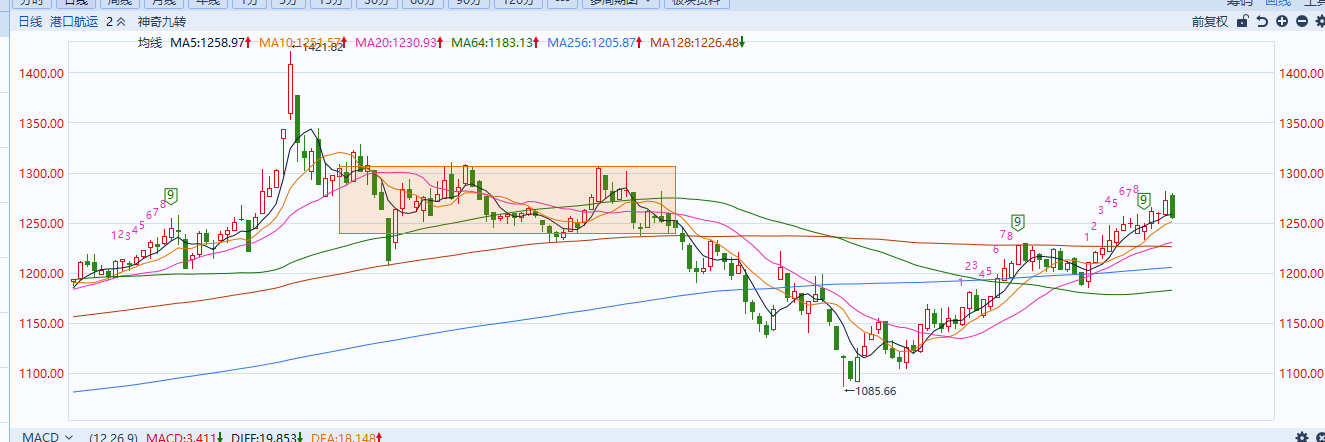
Task: Click the green 9 marker above 1017 area near 78 count
Action: pos(1017,221)
